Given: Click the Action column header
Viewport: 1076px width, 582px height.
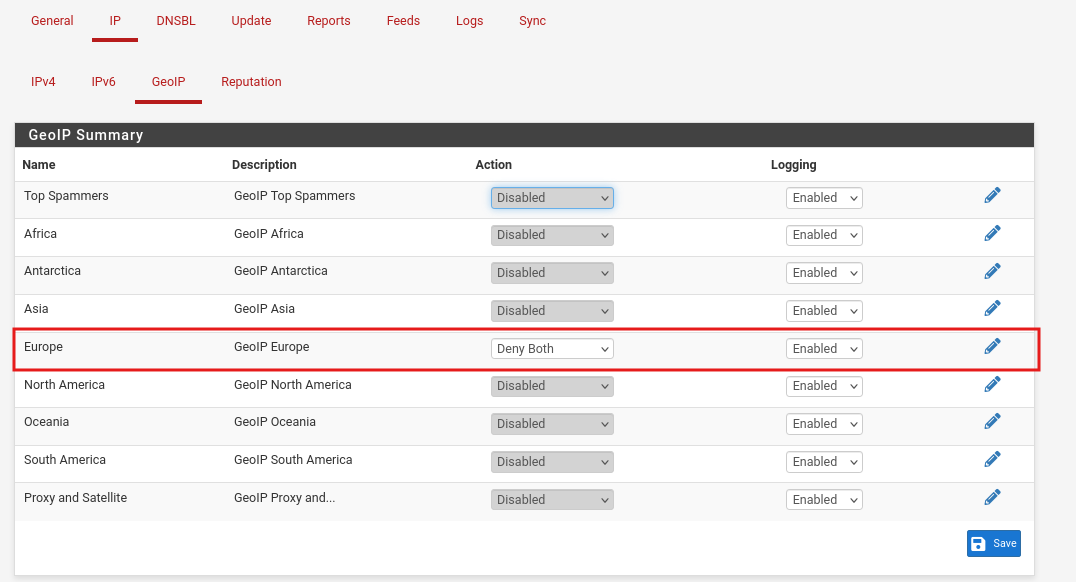Looking at the screenshot, I should tap(493, 165).
